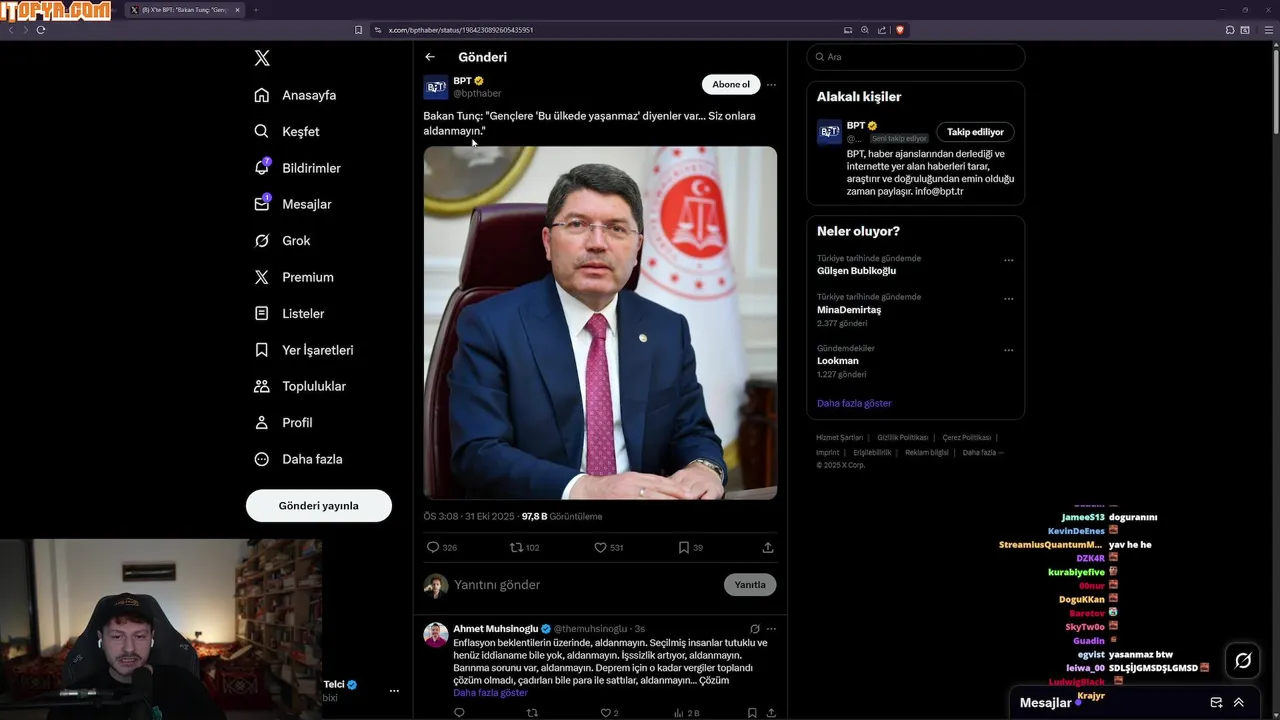
Task: Open Premium from the sidebar
Action: [294, 277]
